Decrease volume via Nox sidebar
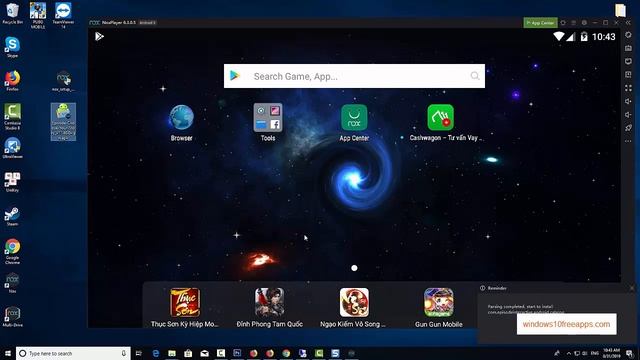 [628, 115]
